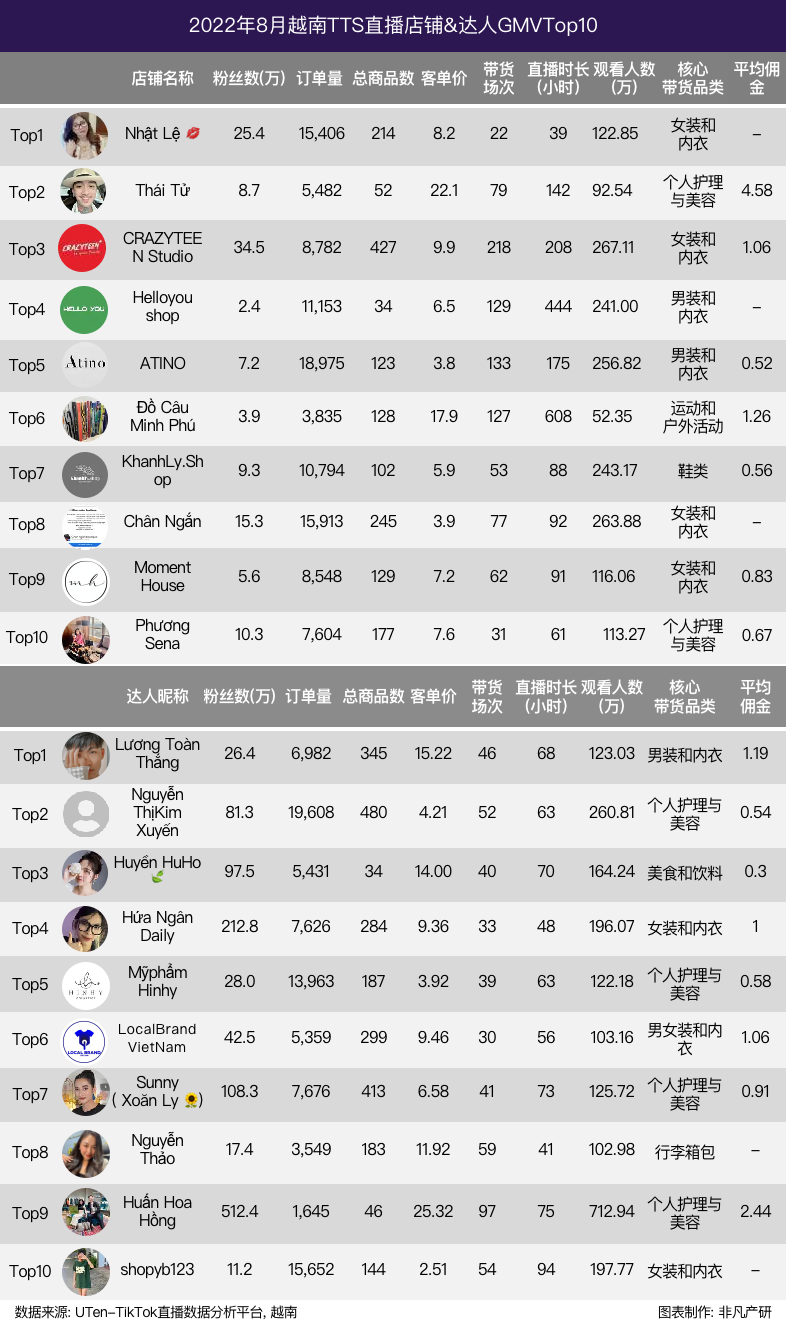Click the blue LocalBrand VietNam logo
790x1328 pixels.
(x=84, y=1040)
